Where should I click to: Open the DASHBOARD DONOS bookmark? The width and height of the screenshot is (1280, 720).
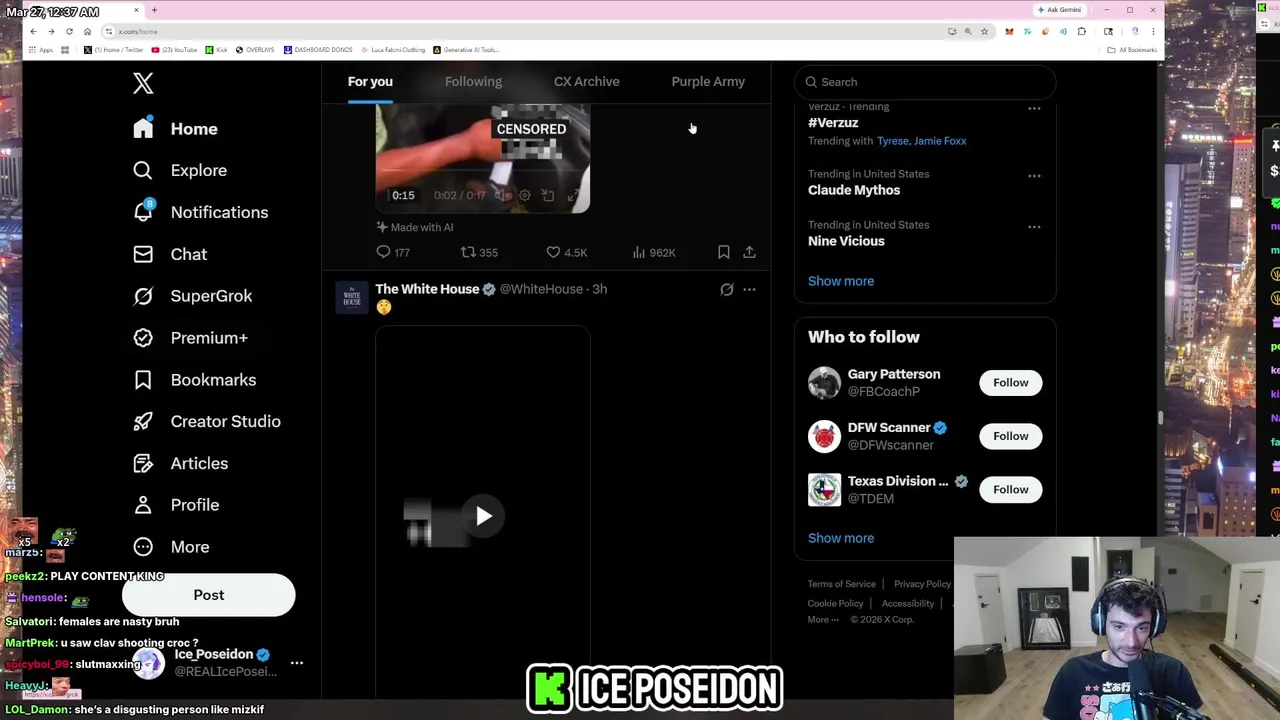pos(318,50)
